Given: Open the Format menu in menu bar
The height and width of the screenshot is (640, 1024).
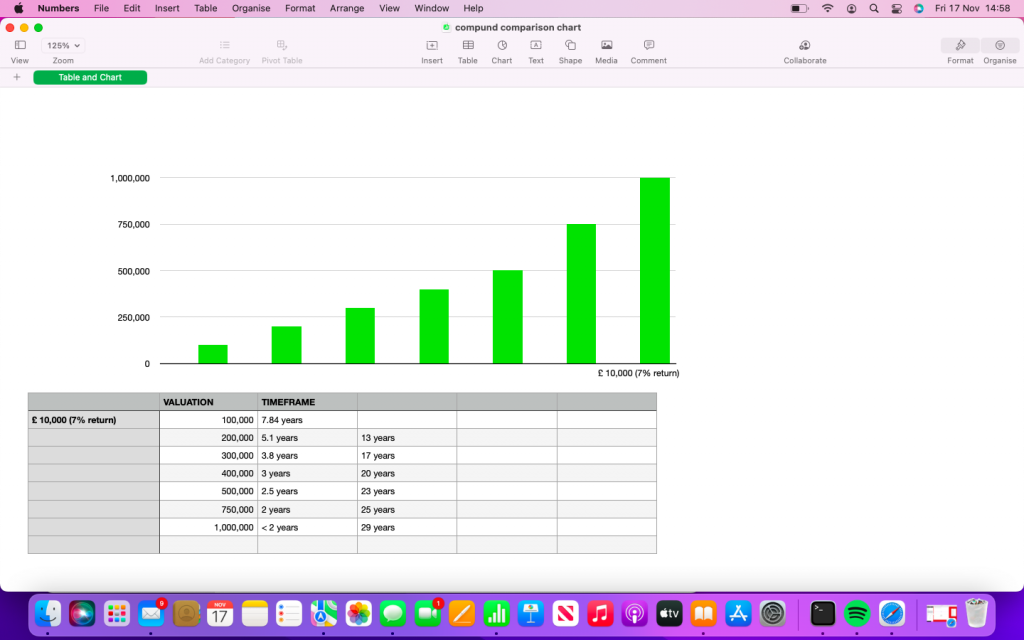Looking at the screenshot, I should (x=300, y=8).
